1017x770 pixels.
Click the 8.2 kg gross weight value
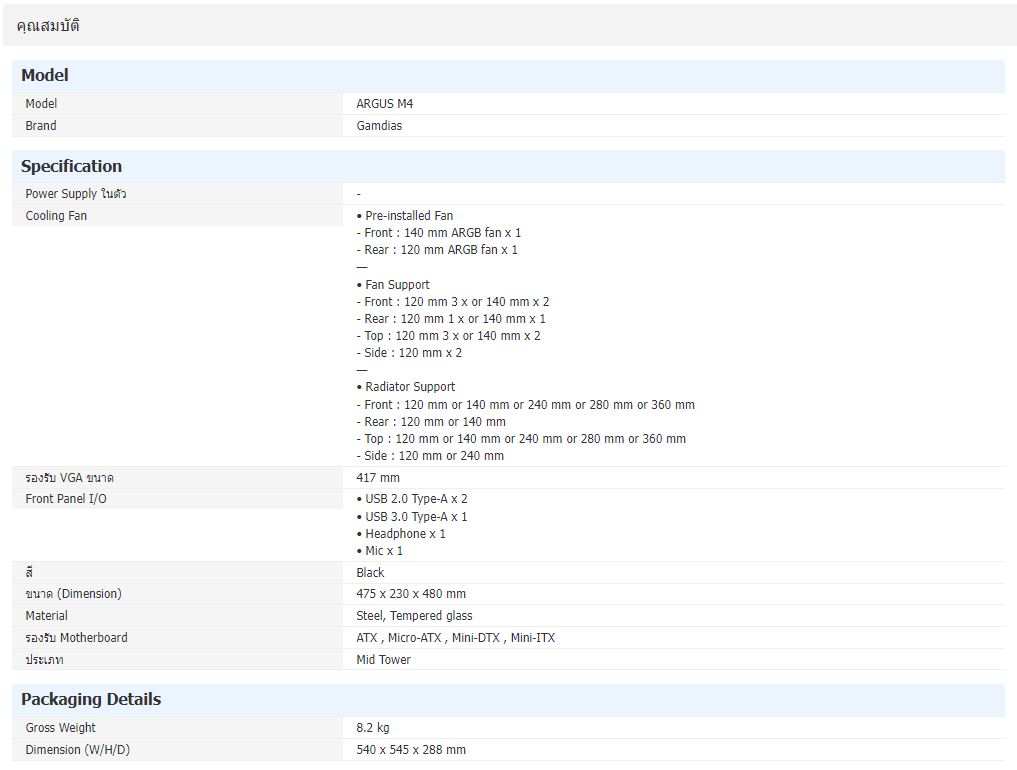373,728
